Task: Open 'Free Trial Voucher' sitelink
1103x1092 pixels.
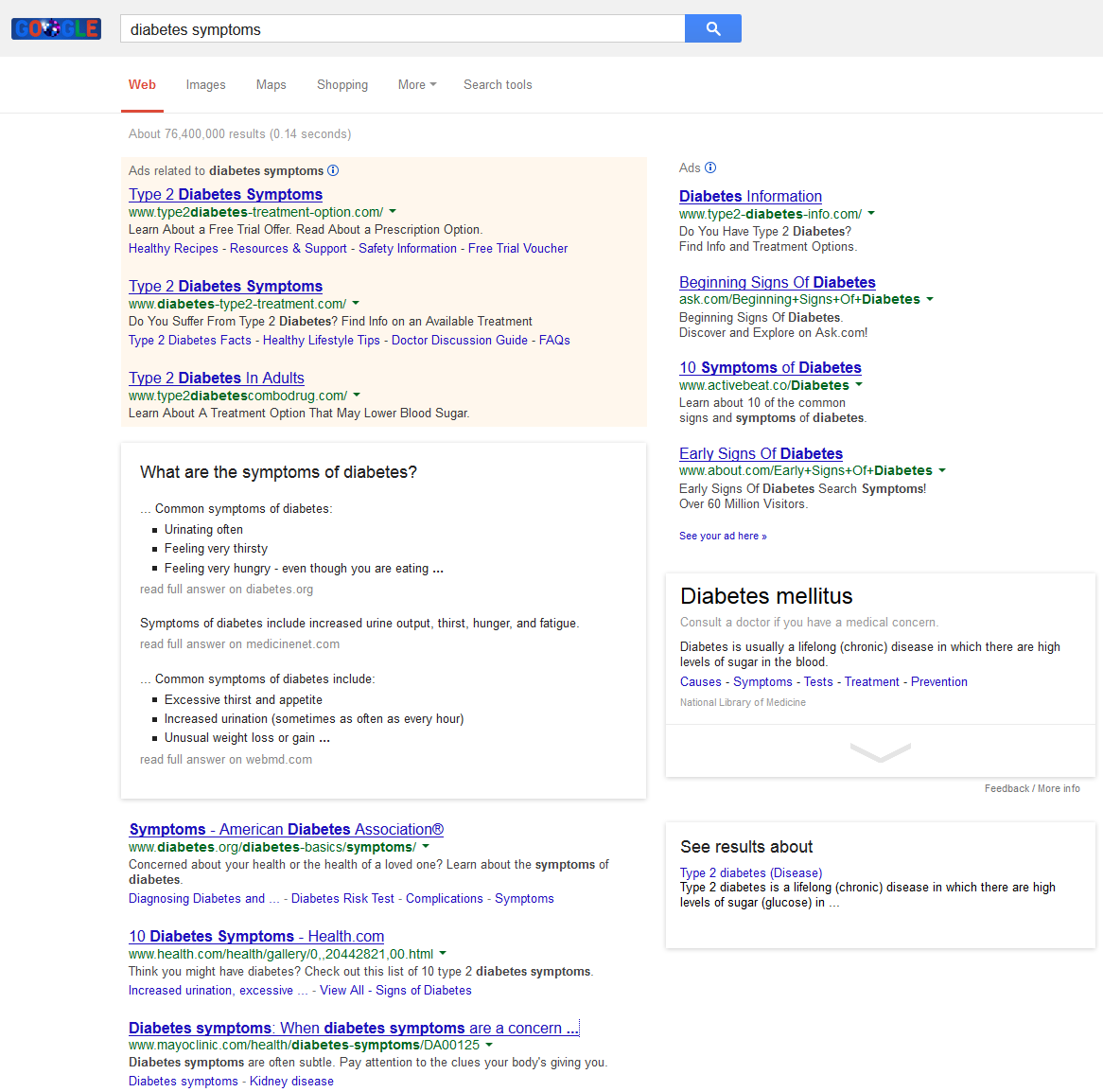Action: pos(517,248)
